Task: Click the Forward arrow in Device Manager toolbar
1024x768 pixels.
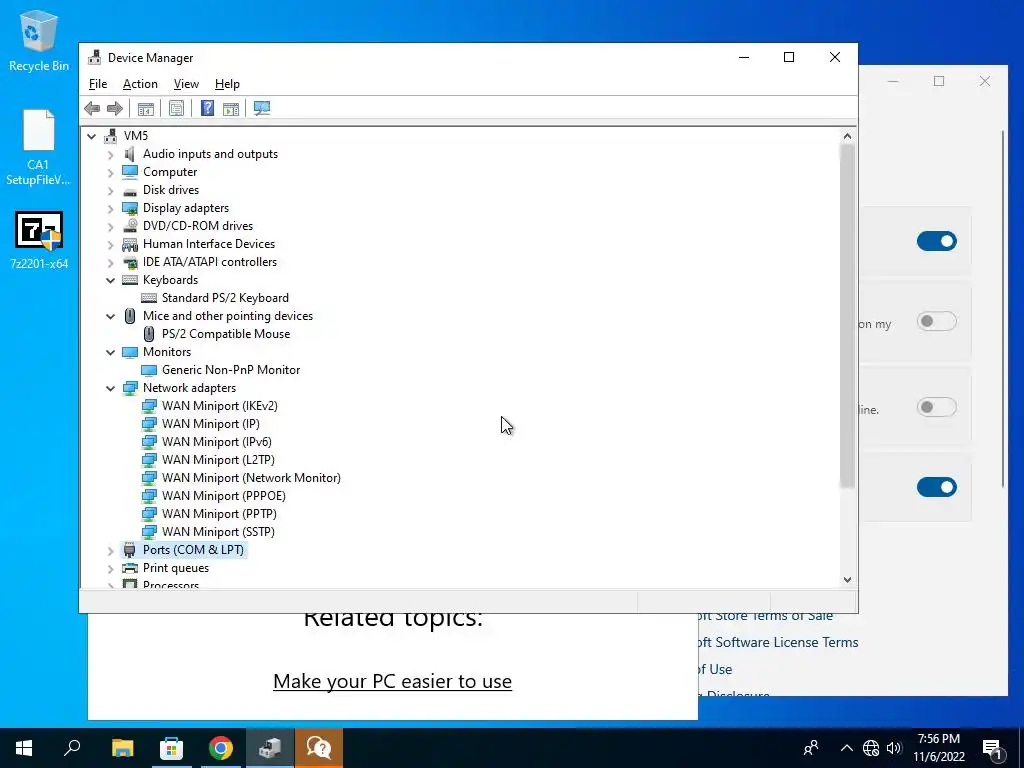Action: [115, 108]
